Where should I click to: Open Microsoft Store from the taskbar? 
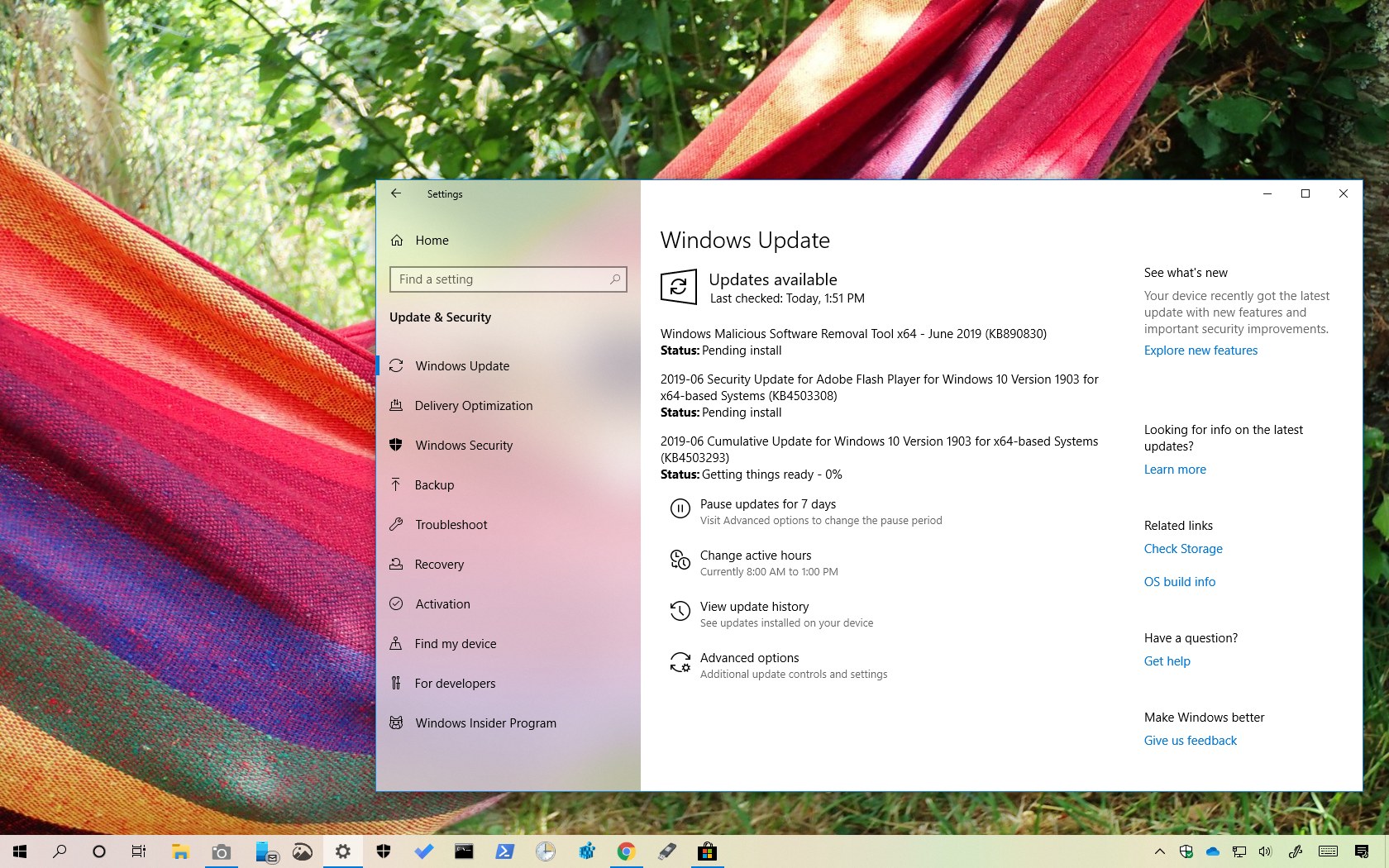coord(707,851)
